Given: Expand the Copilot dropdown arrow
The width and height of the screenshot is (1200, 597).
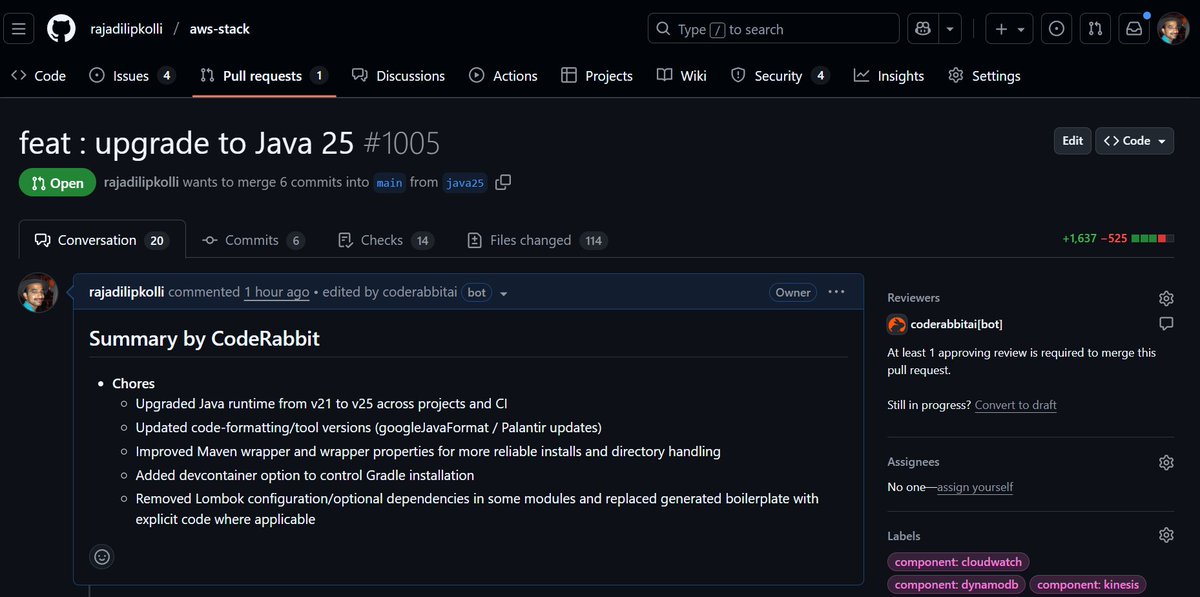Looking at the screenshot, I should coord(950,29).
